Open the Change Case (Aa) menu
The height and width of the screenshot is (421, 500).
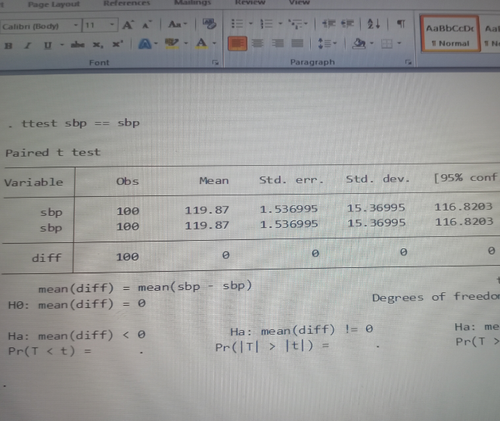(x=177, y=24)
